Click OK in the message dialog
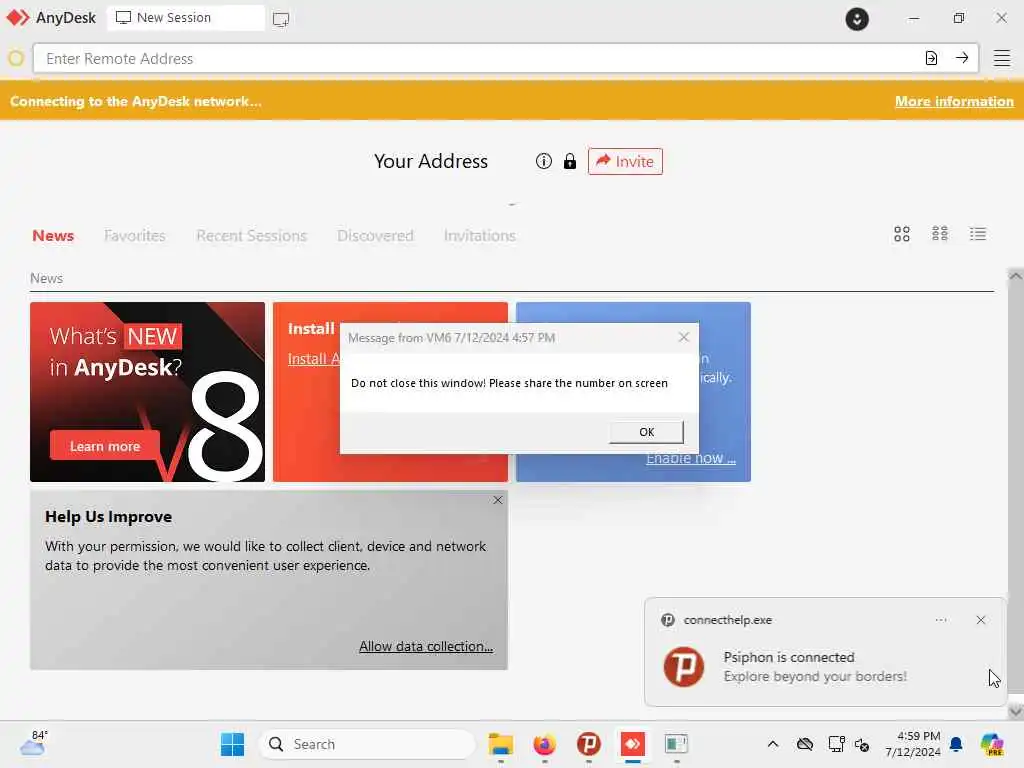1024x768 pixels. (x=647, y=432)
